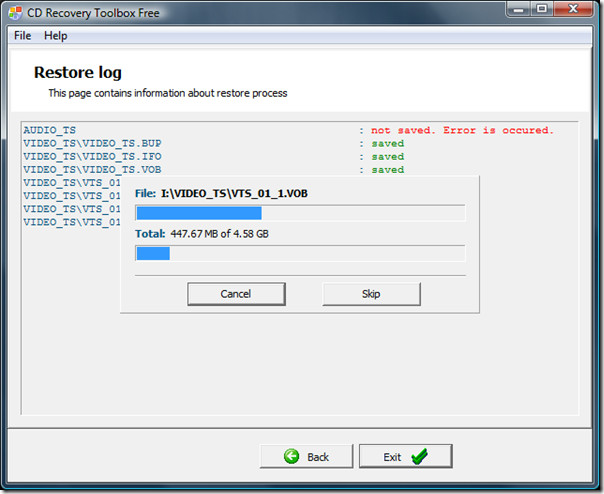Select the AUDIO_TS log entry
The image size is (604, 494).
50,130
